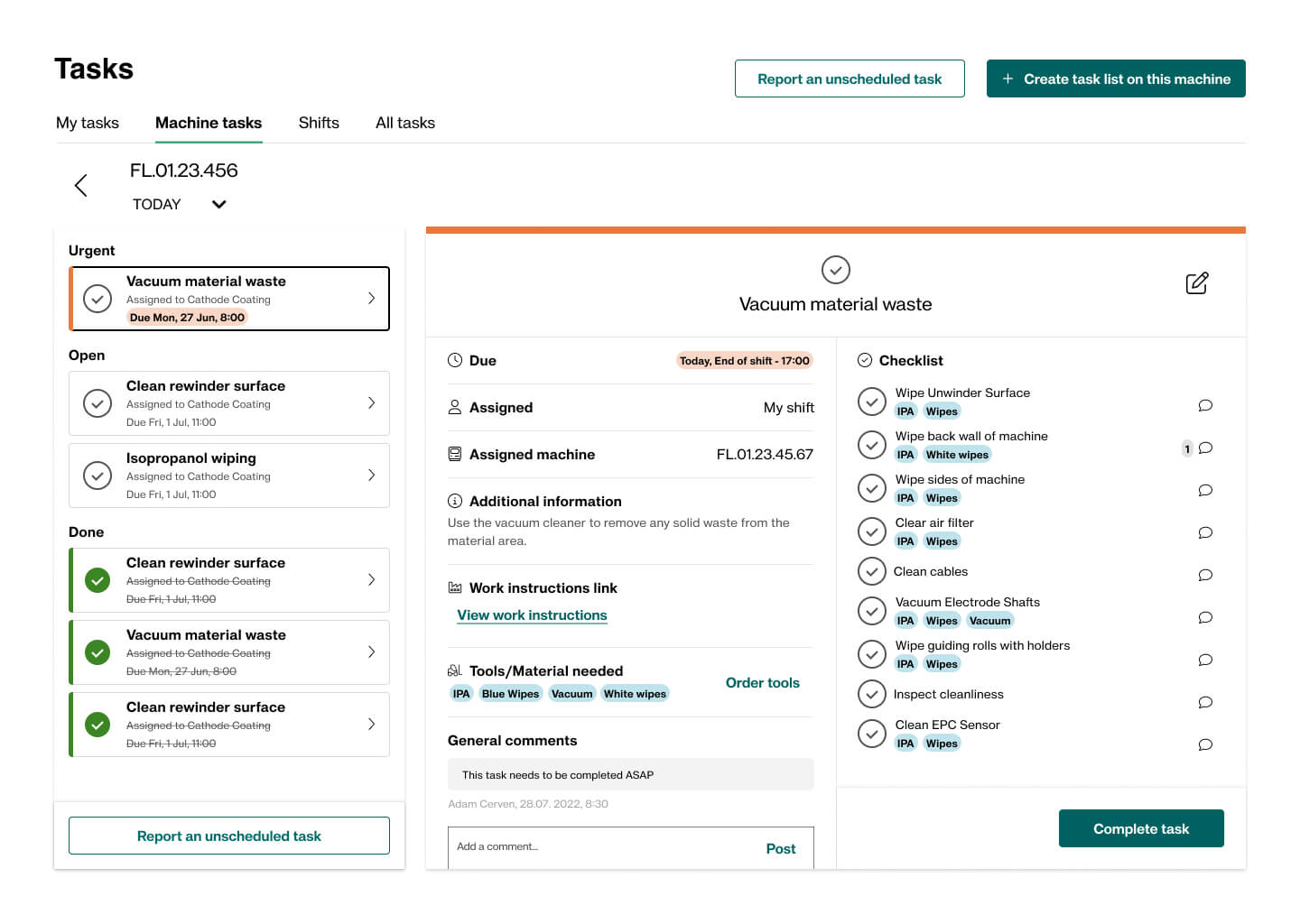Switch to the Shifts tab
1300x924 pixels.
pyautogui.click(x=319, y=123)
